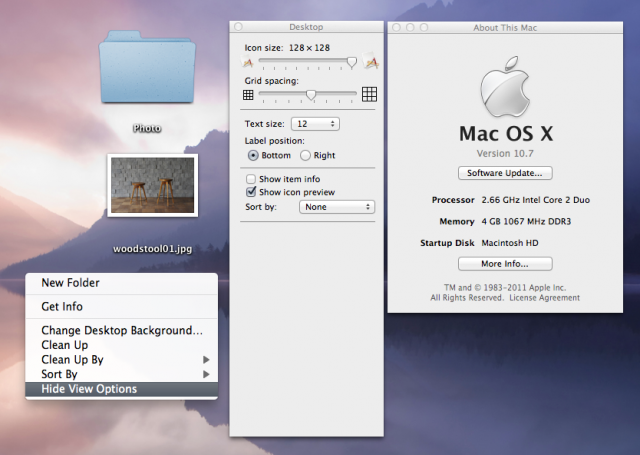The height and width of the screenshot is (455, 640).
Task: Expand the Clean Up By submenu
Action: 122,360
